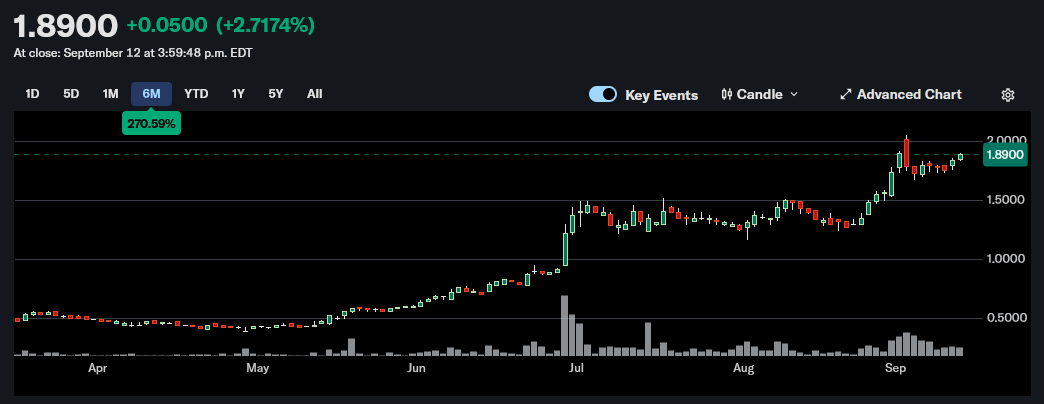
Task: Click the 1.8900 current price tag on axis
Action: tap(1005, 154)
